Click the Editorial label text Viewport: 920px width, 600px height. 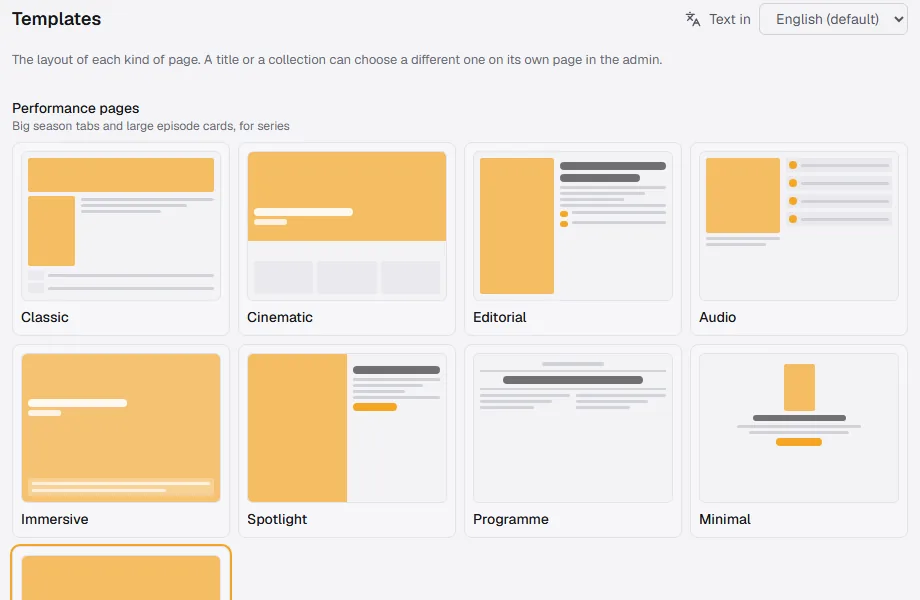click(499, 317)
